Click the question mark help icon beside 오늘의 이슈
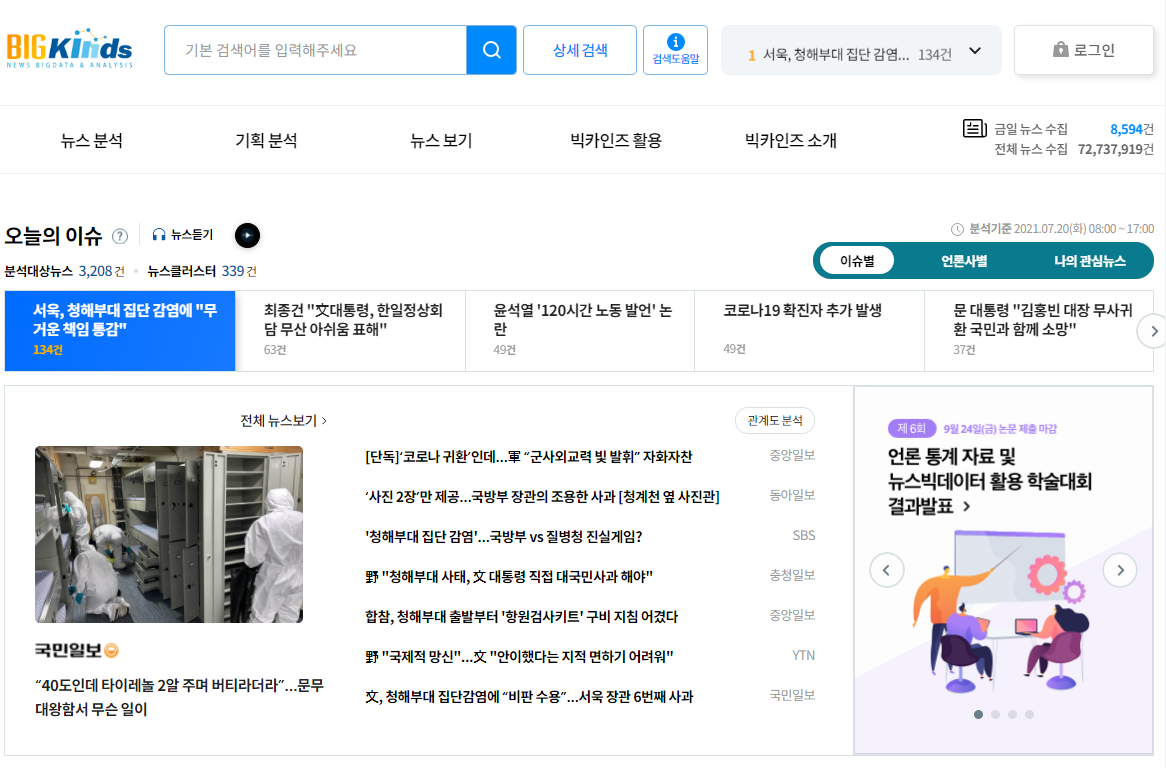Screen dimensions: 1166x768 pyautogui.click(x=120, y=236)
